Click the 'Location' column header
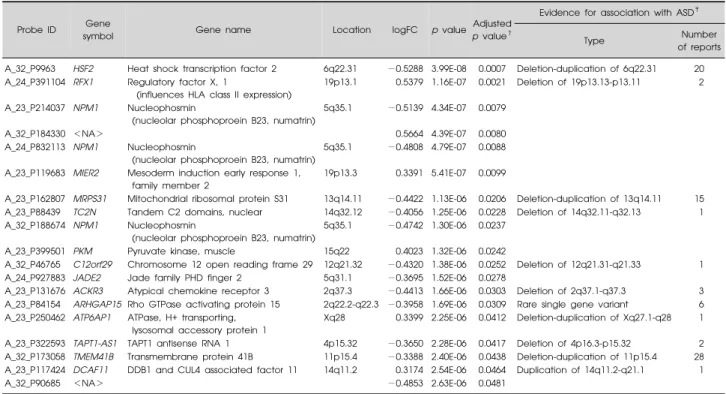 (x=351, y=30)
